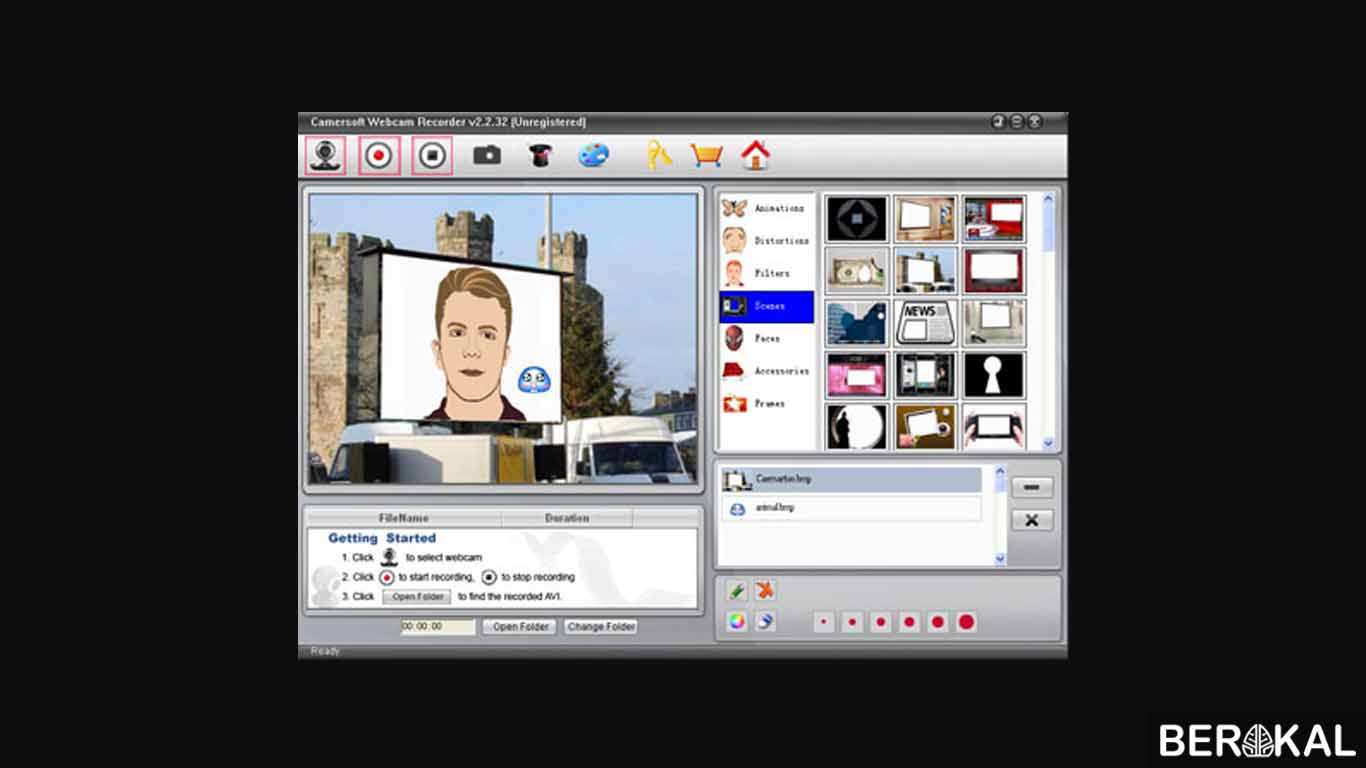Screen dimensions: 1366x768
Task: Go to homepage via house icon
Action: pos(756,154)
